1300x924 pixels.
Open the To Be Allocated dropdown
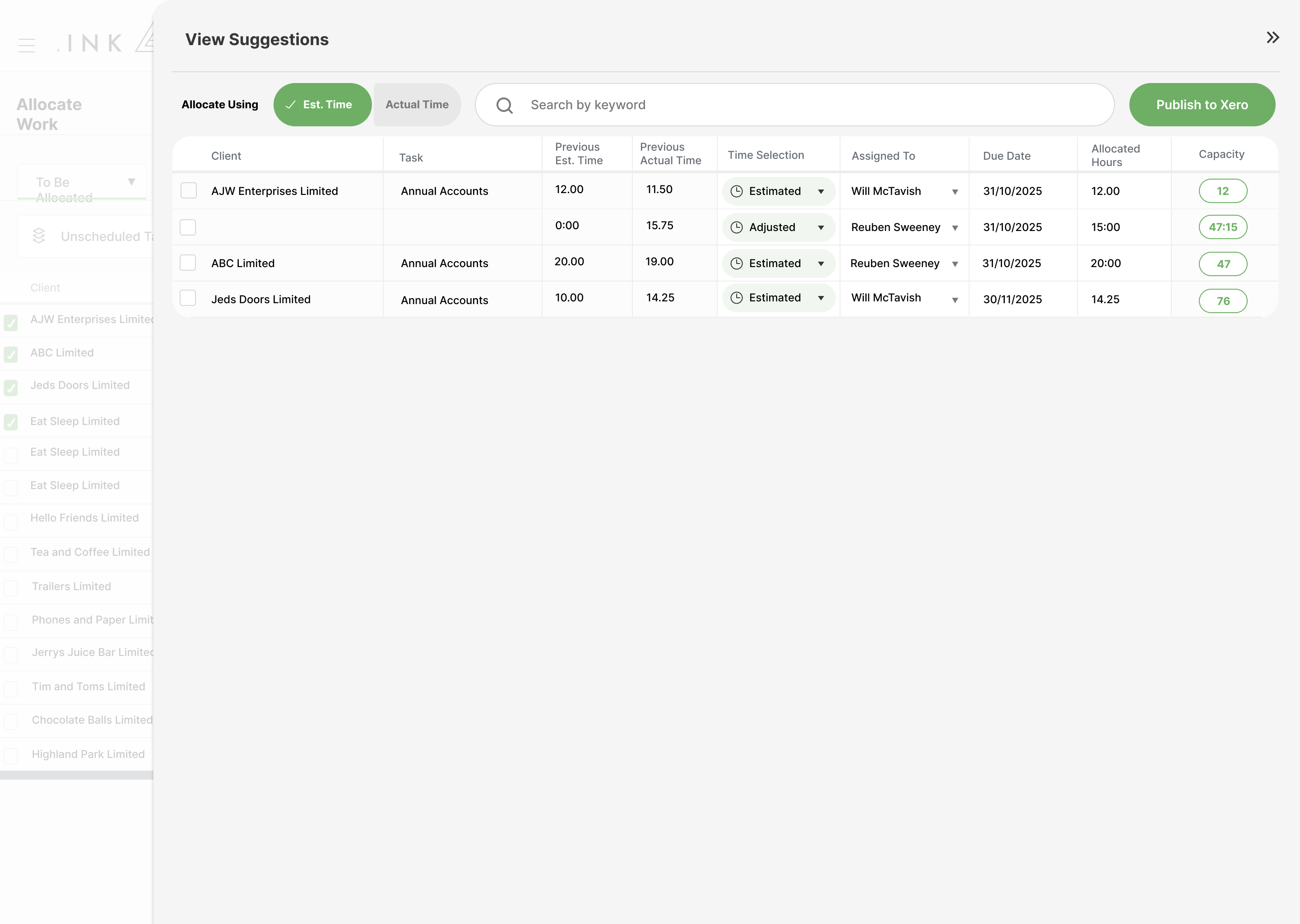82,182
